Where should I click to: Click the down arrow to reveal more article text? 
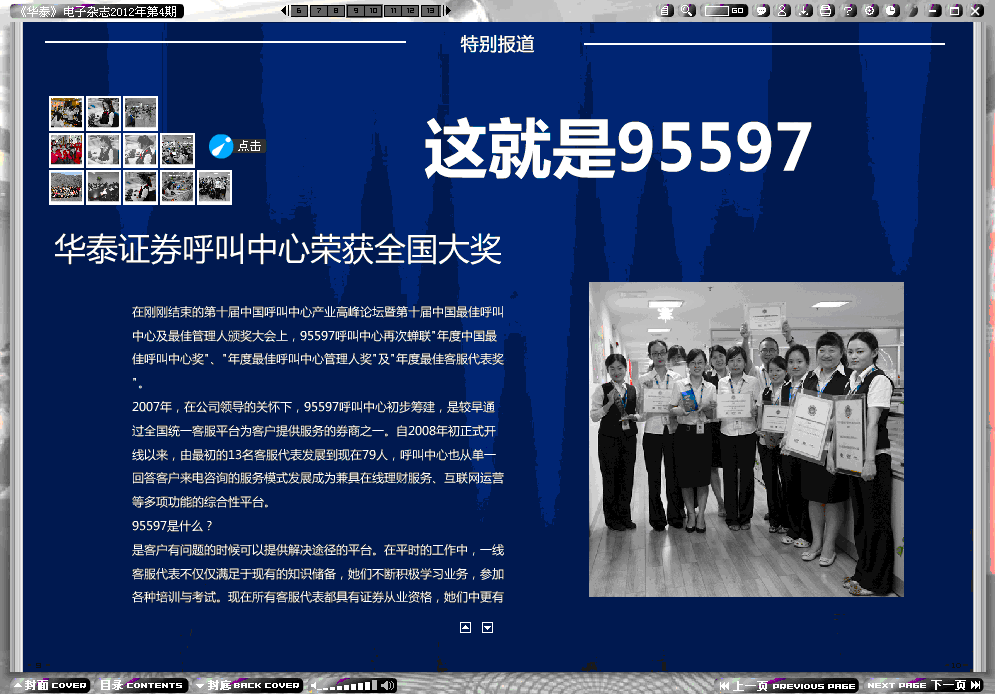[x=486, y=627]
